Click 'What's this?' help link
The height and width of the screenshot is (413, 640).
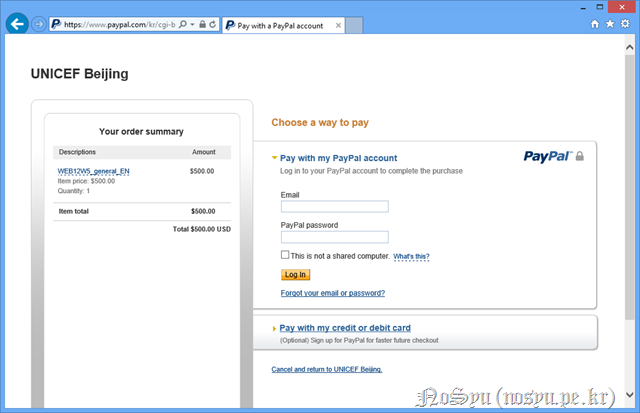(411, 257)
